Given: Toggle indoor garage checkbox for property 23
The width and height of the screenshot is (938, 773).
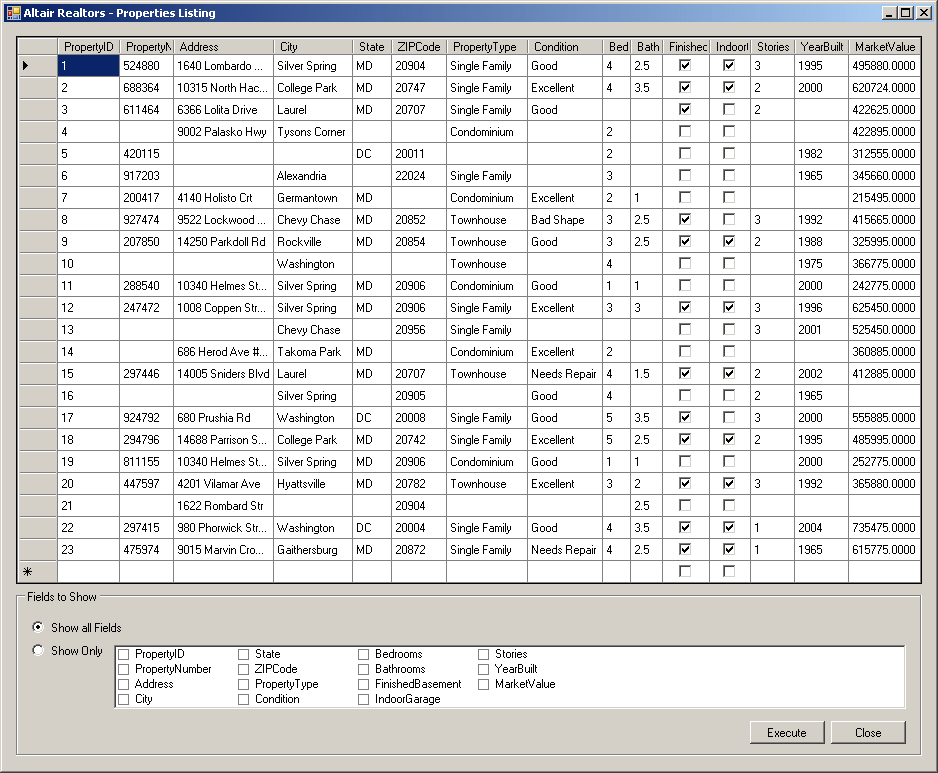Looking at the screenshot, I should point(729,549).
